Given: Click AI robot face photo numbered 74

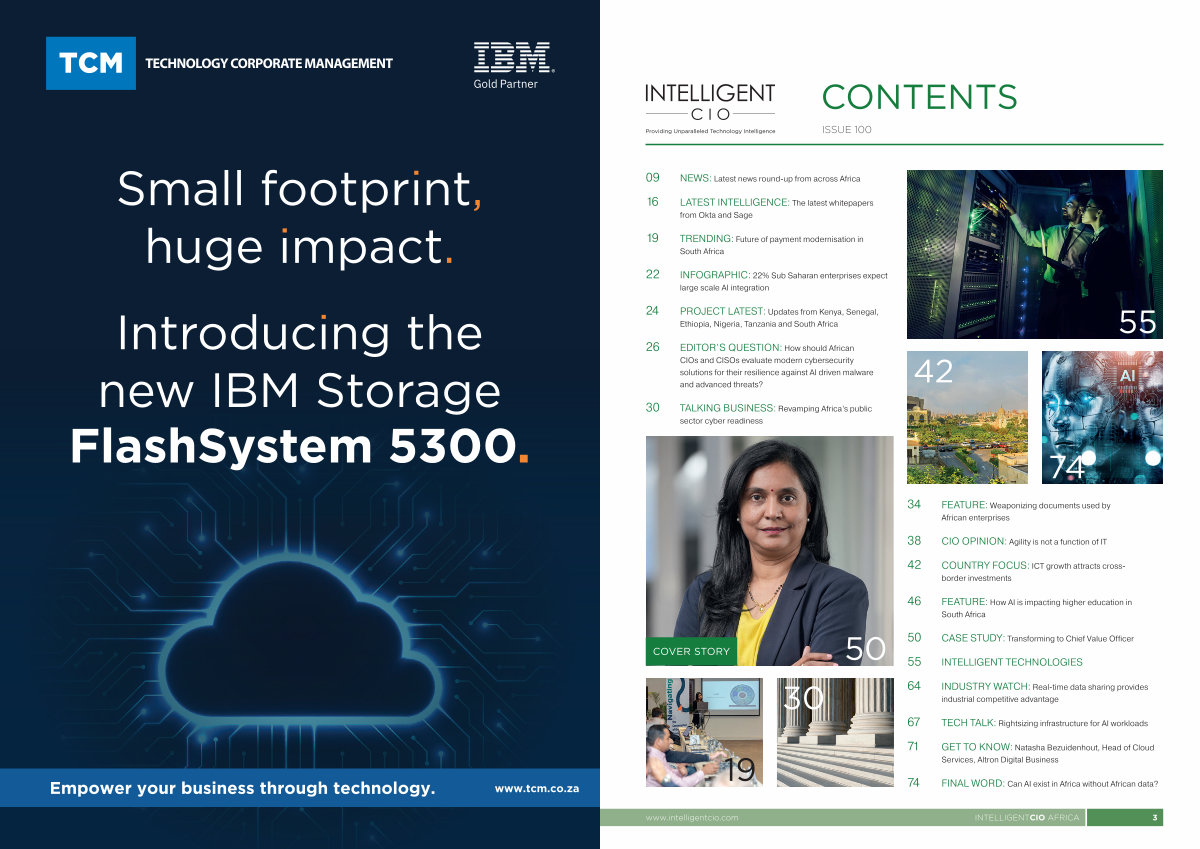Looking at the screenshot, I should [1102, 417].
